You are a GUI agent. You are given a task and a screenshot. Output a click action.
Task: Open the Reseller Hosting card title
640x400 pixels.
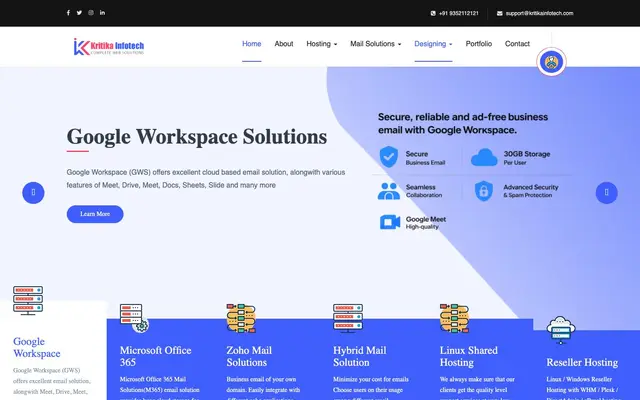coord(582,362)
